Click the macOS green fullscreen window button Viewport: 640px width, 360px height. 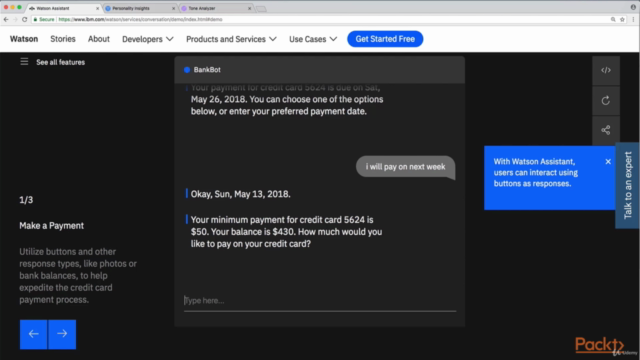point(19,7)
